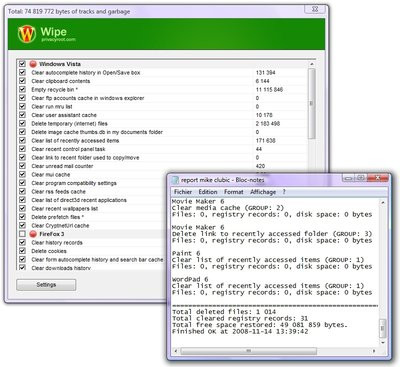400x367 pixels.
Task: Toggle the Windows Vista group checkbox
Action: (22, 64)
